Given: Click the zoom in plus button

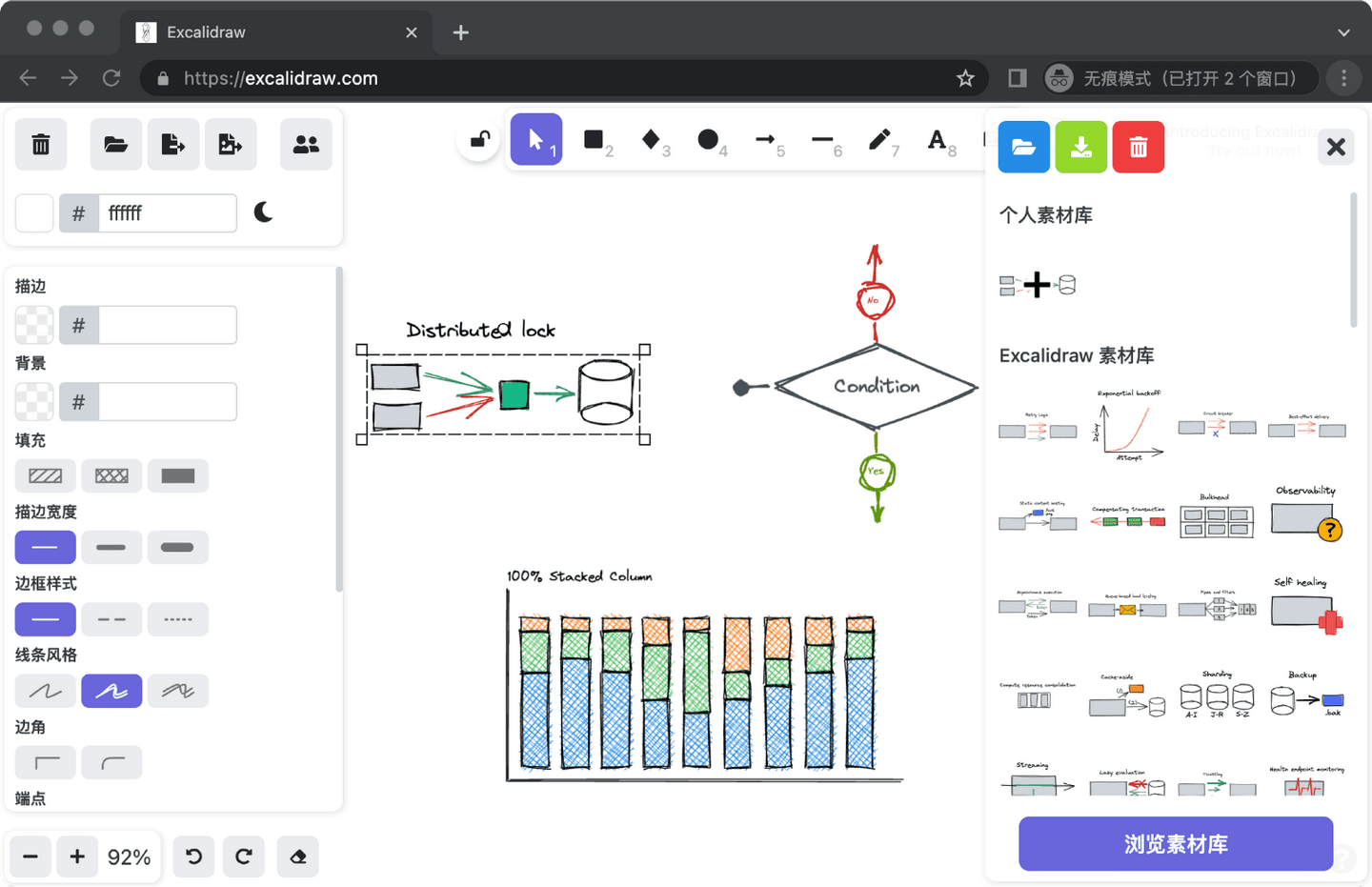Looking at the screenshot, I should click(77, 857).
